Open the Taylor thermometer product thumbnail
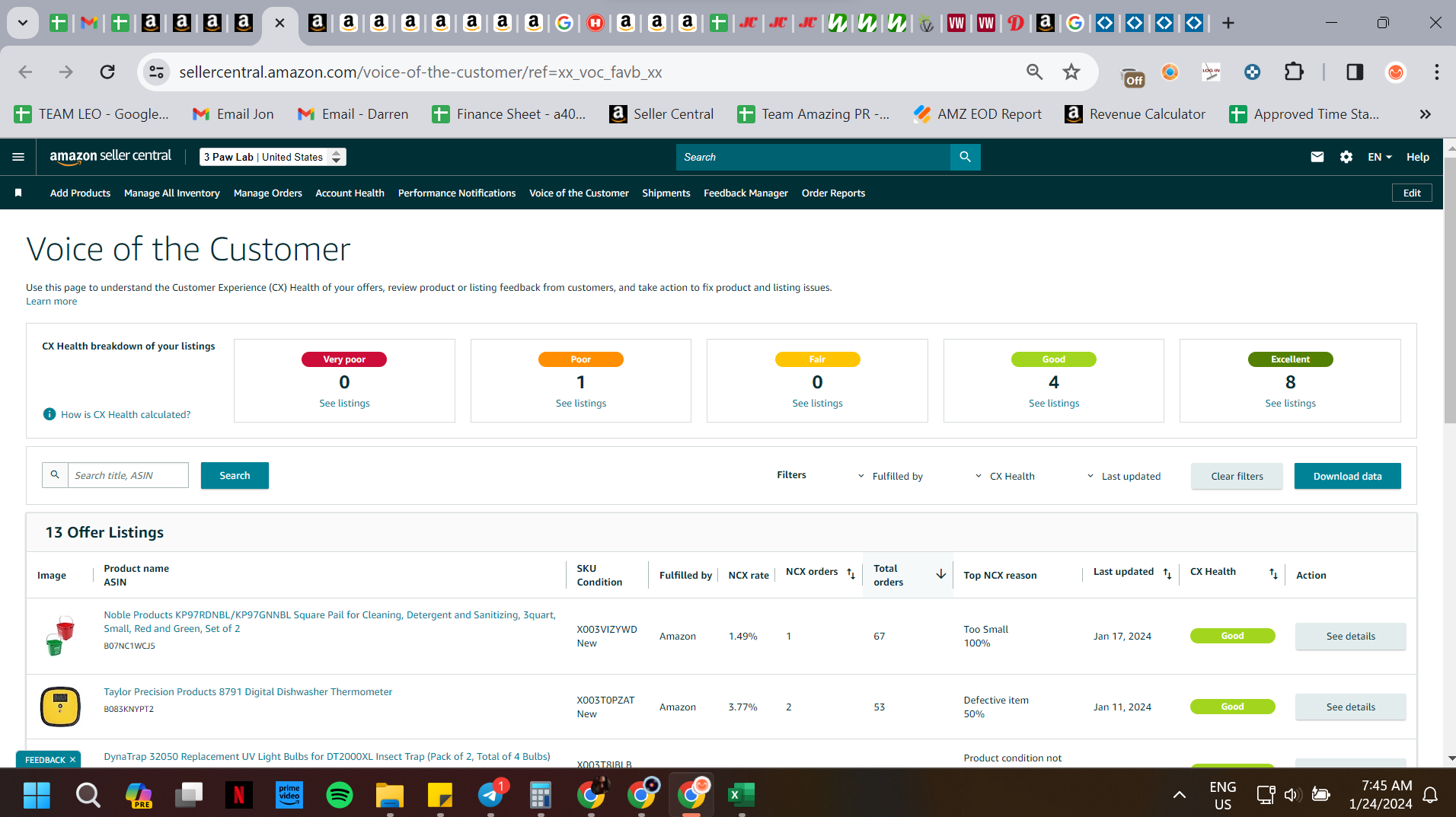Screen dimensions: 1456x817 [60, 706]
